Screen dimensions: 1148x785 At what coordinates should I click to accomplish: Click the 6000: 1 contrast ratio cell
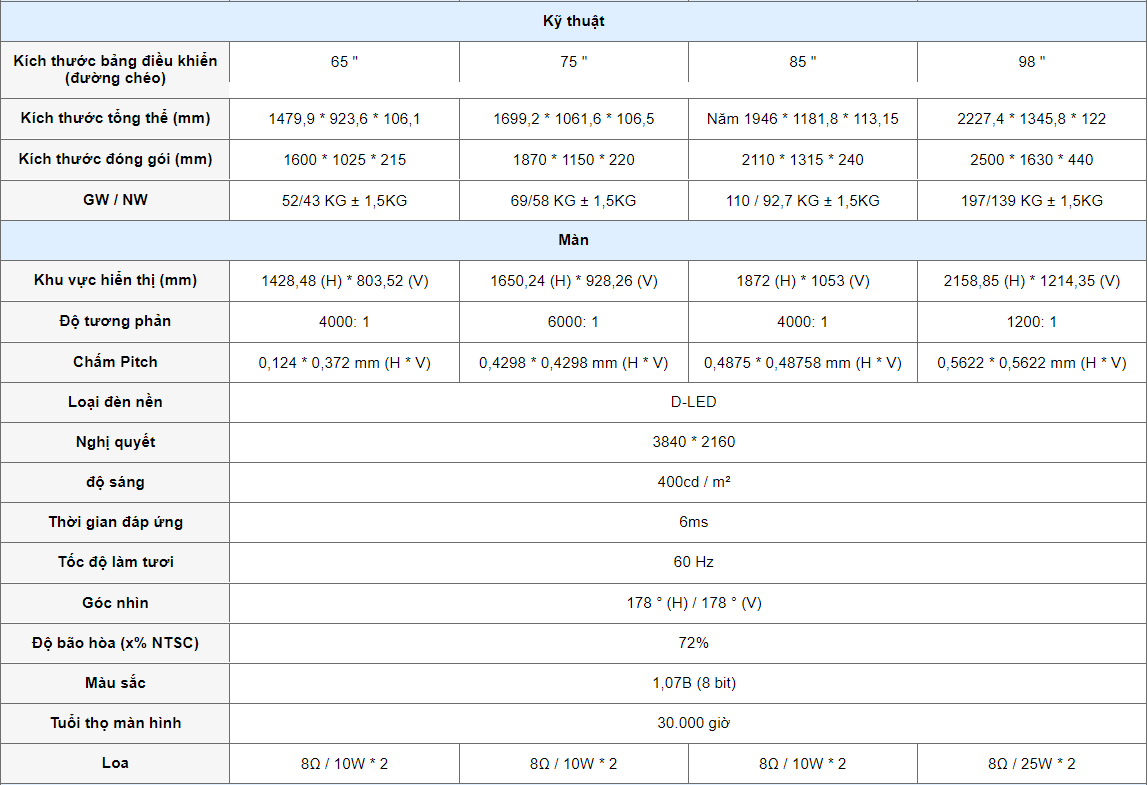click(x=573, y=322)
